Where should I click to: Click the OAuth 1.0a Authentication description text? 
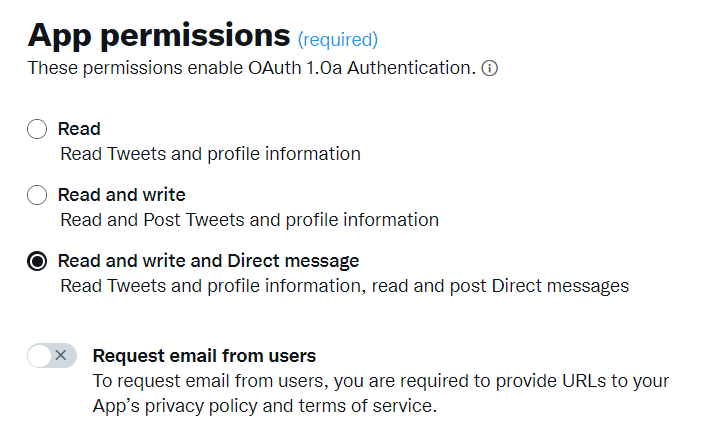[250, 69]
